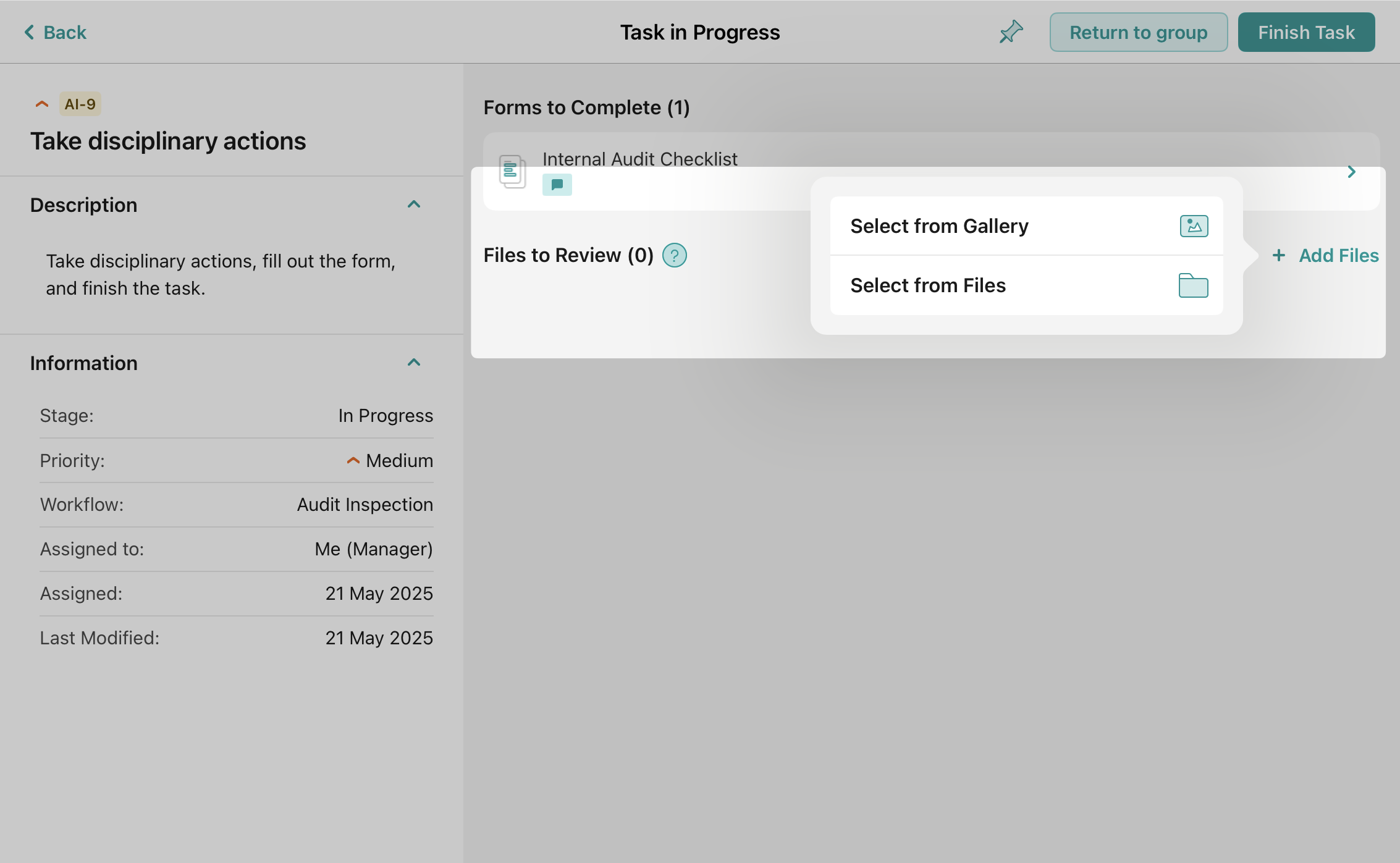Click the gallery picture icon
The height and width of the screenshot is (863, 1400).
click(1194, 226)
